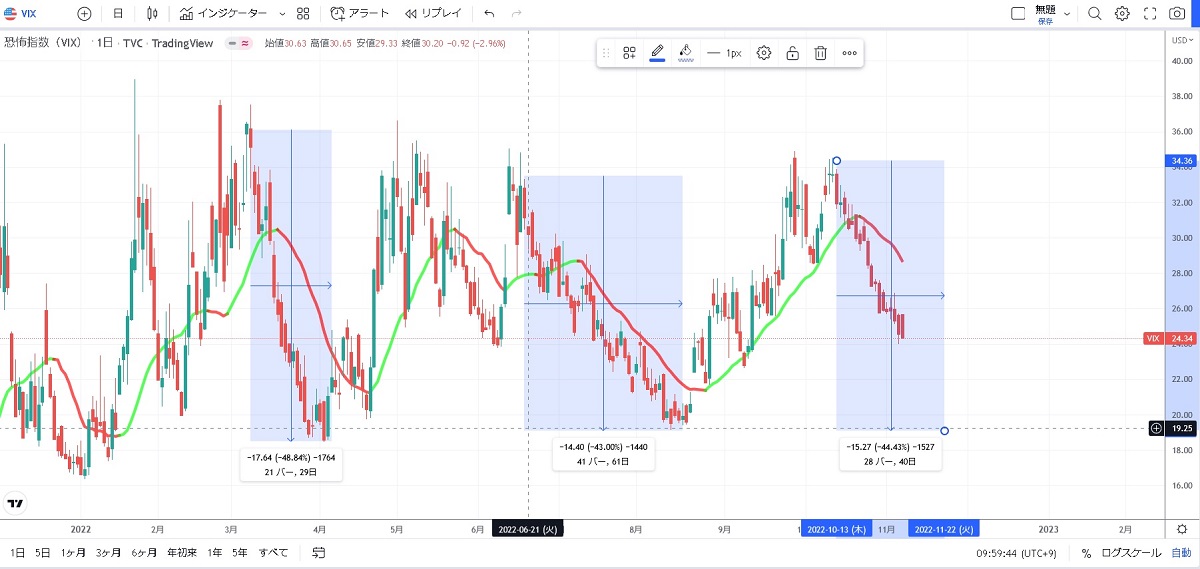Open the USD currency dropdown
1200x569 pixels.
pyautogui.click(x=1182, y=40)
